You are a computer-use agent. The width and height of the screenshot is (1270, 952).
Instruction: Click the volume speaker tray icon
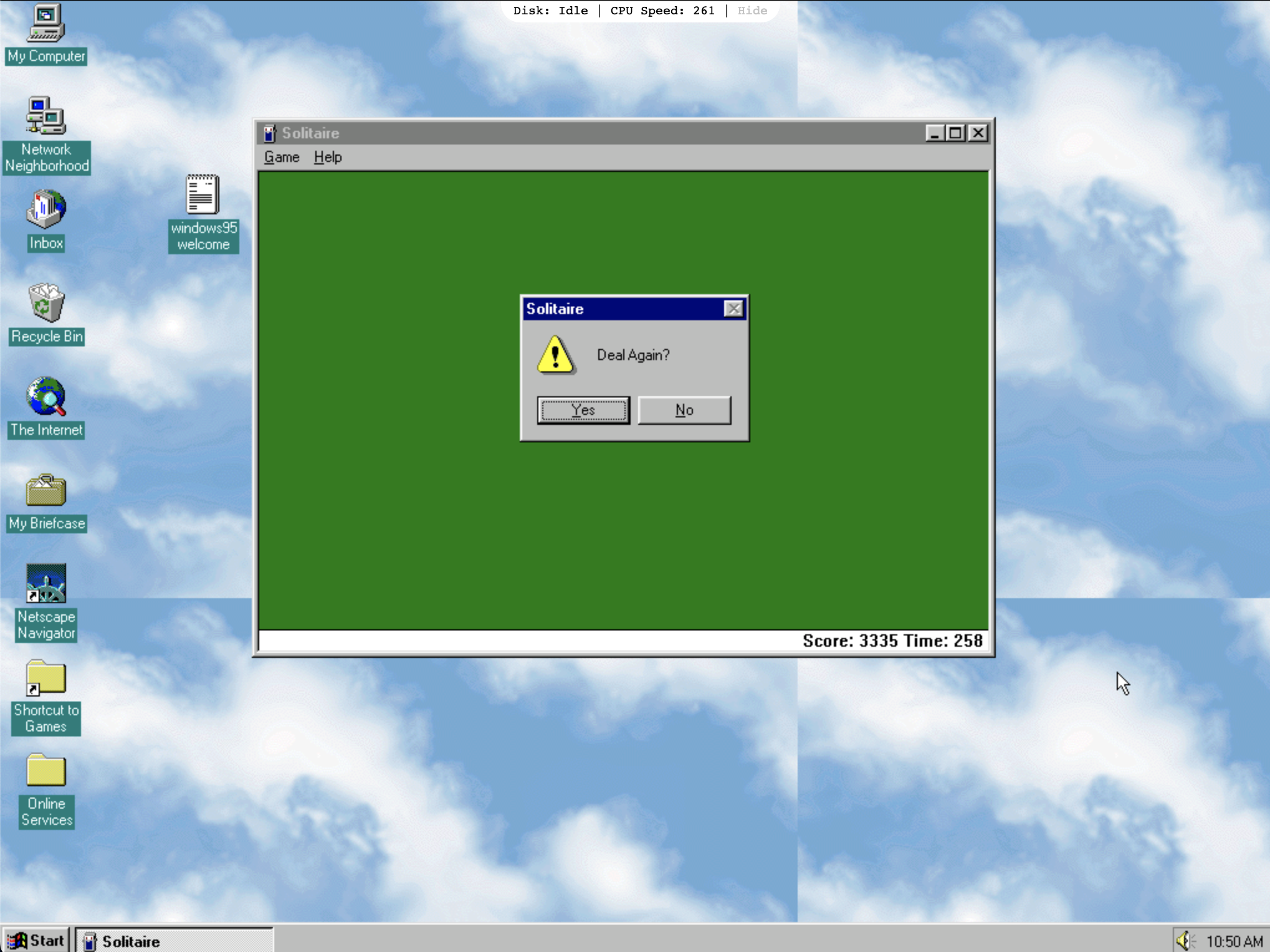[x=1183, y=940]
